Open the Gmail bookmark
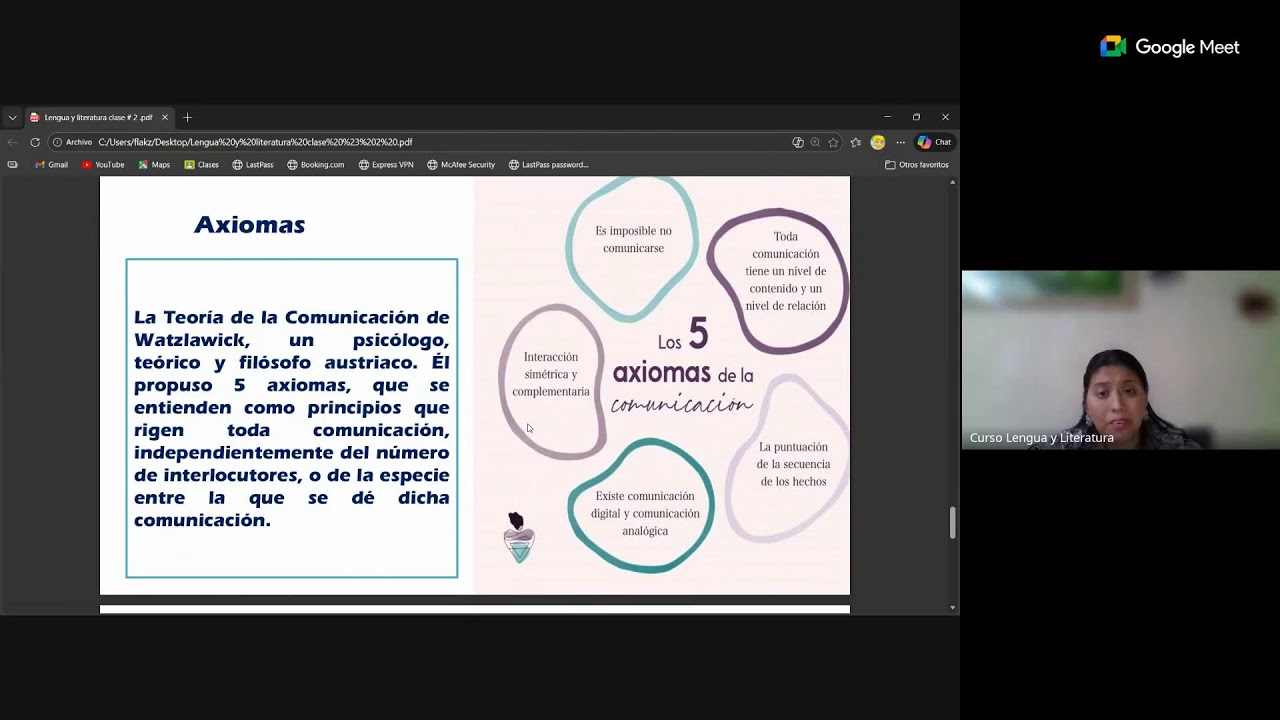This screenshot has height=720, width=1280. pos(51,165)
